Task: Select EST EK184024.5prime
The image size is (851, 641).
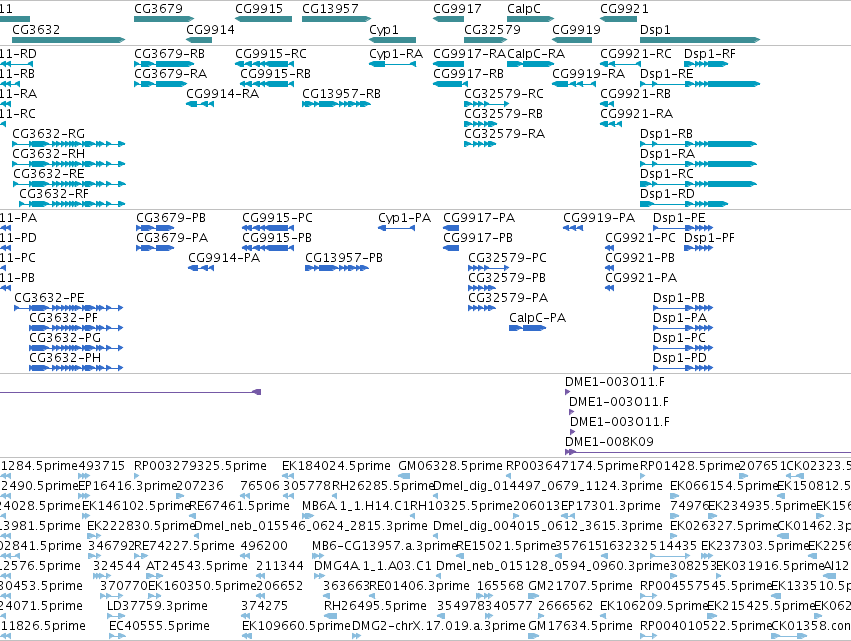Action: click(x=288, y=476)
